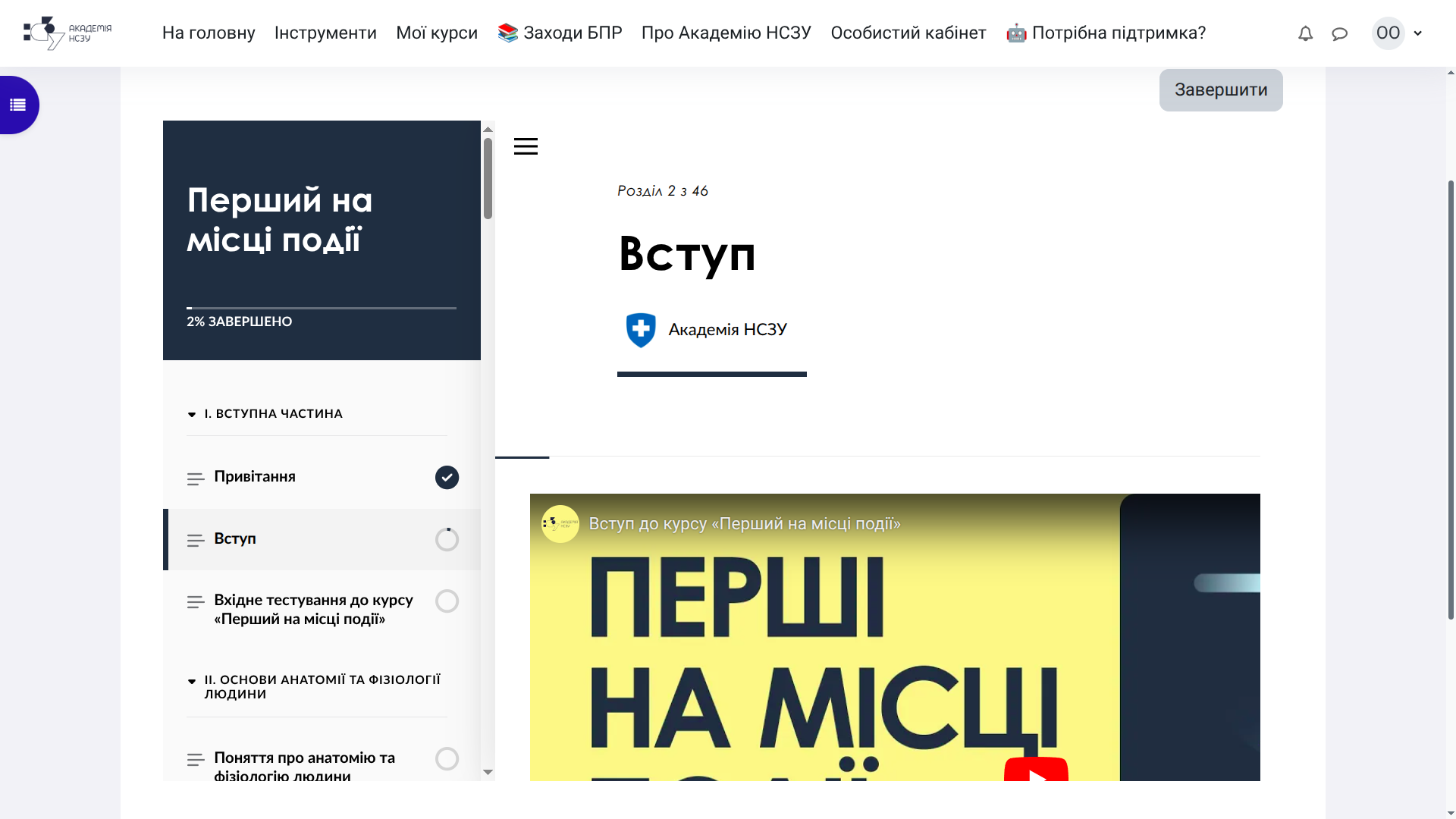The width and height of the screenshot is (1456, 819).
Task: Open messages chat bubble icon
Action: pyautogui.click(x=1340, y=33)
